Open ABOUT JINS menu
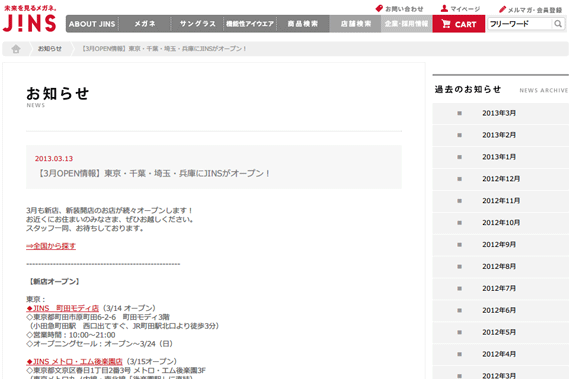Viewport: 570px width, 379px height. 92,24
